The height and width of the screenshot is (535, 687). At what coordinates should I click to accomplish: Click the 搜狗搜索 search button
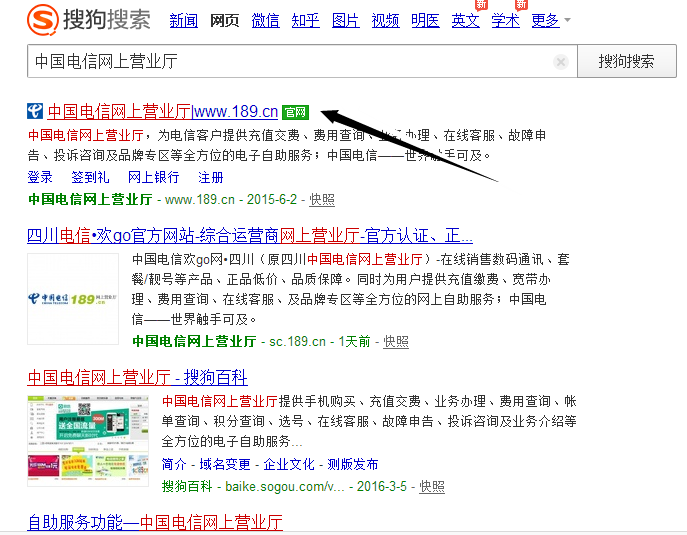627,61
